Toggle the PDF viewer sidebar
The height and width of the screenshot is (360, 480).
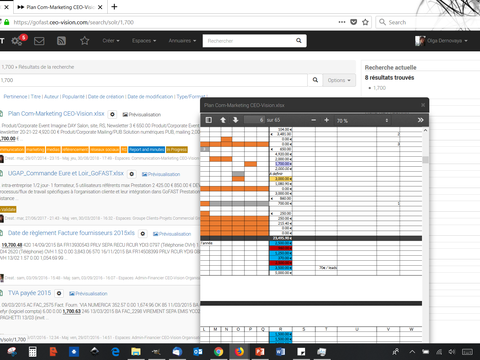pos(209,120)
